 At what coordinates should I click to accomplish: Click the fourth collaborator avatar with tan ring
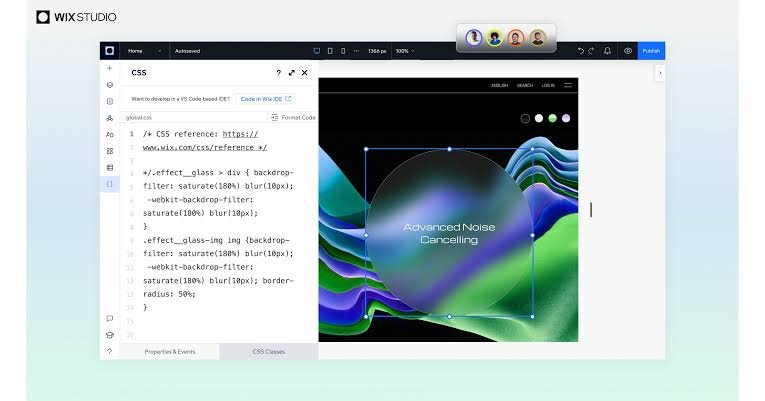(x=538, y=38)
